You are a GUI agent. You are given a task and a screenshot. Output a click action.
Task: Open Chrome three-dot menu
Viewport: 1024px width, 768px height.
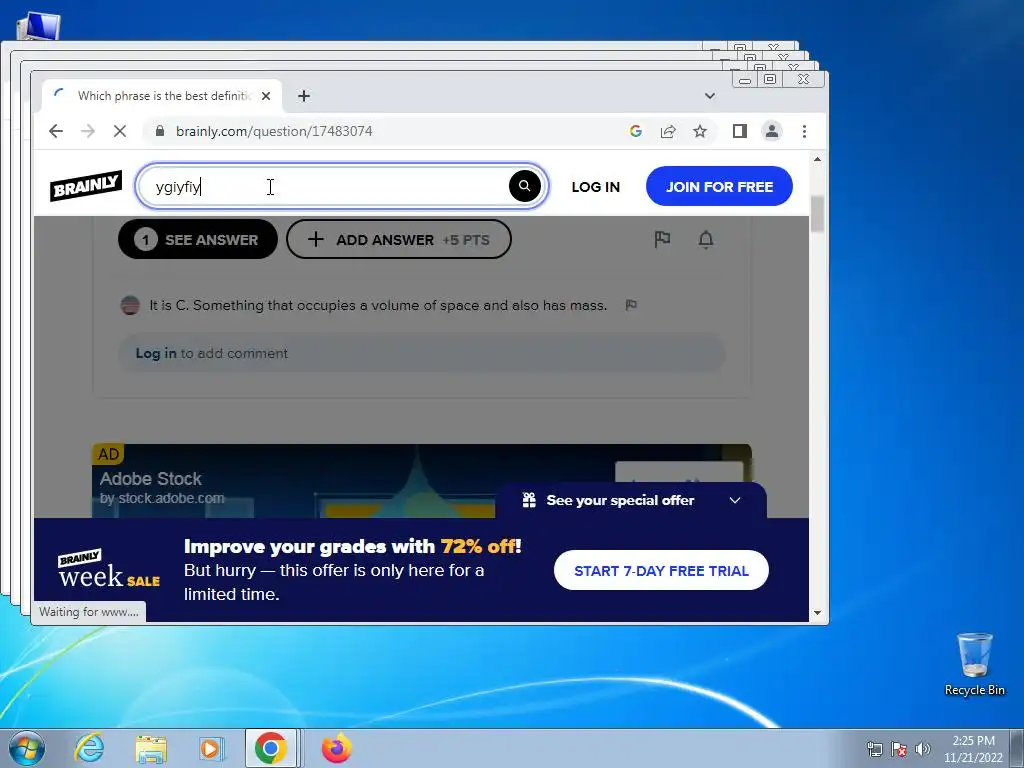click(804, 131)
